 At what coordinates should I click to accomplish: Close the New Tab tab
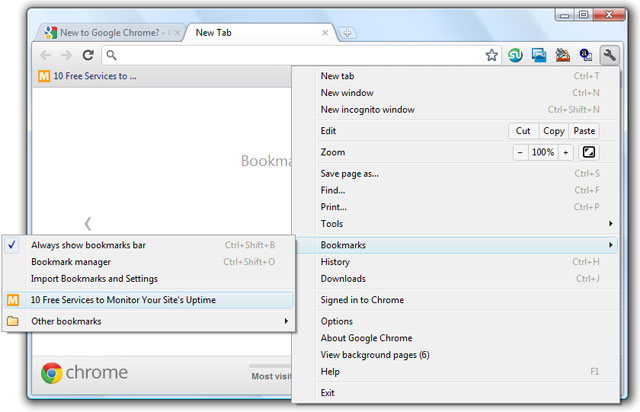coord(325,33)
